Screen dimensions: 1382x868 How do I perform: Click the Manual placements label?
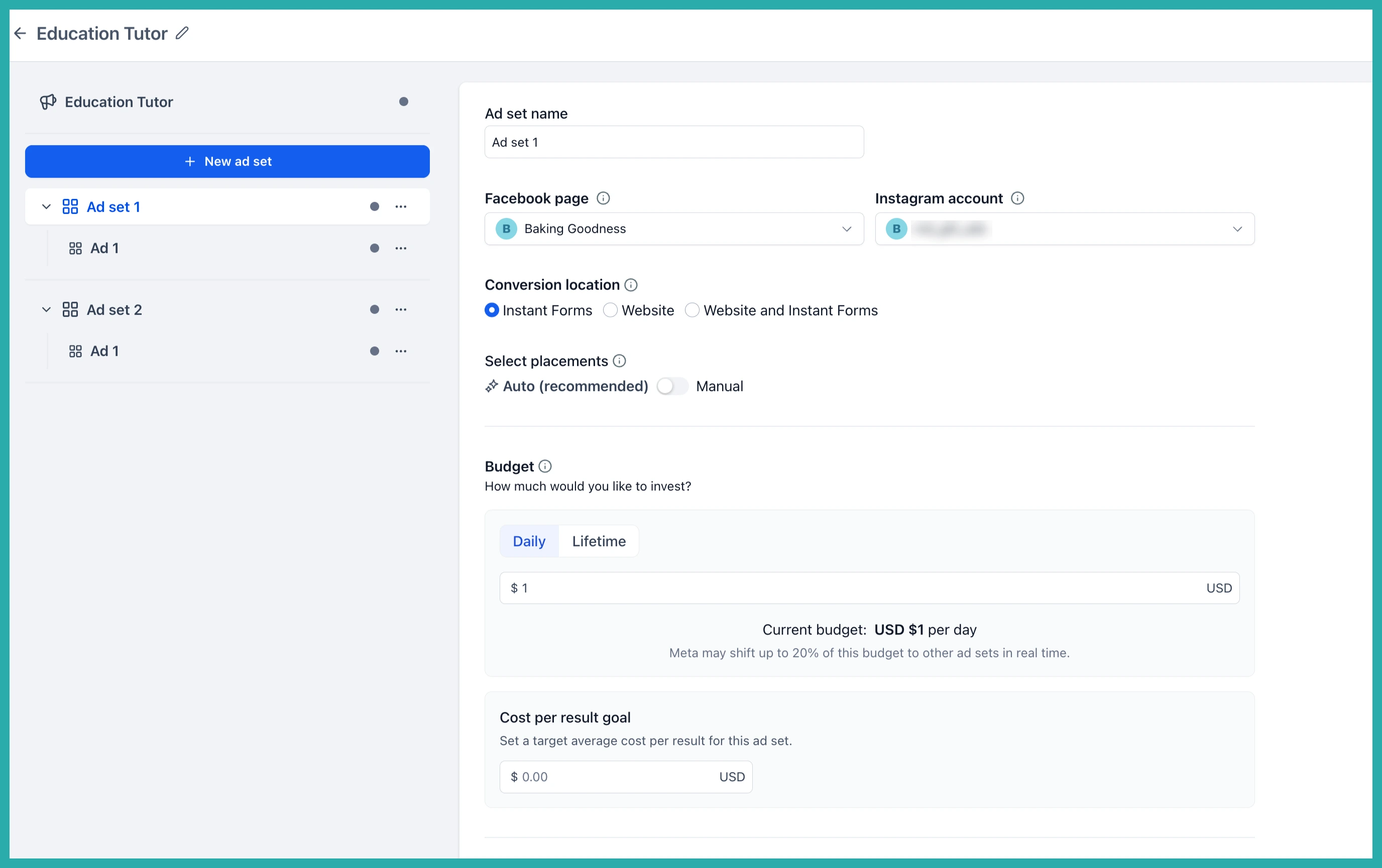click(719, 386)
